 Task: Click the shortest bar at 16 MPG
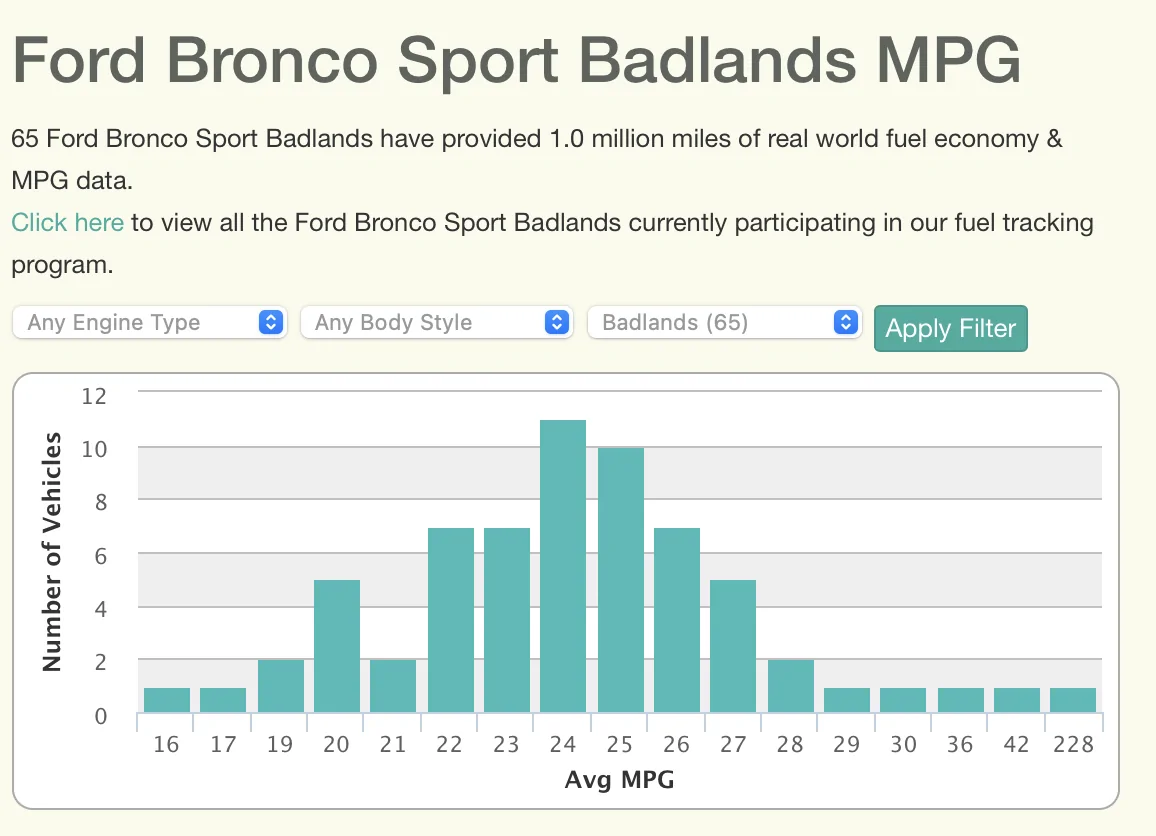[x=166, y=701]
